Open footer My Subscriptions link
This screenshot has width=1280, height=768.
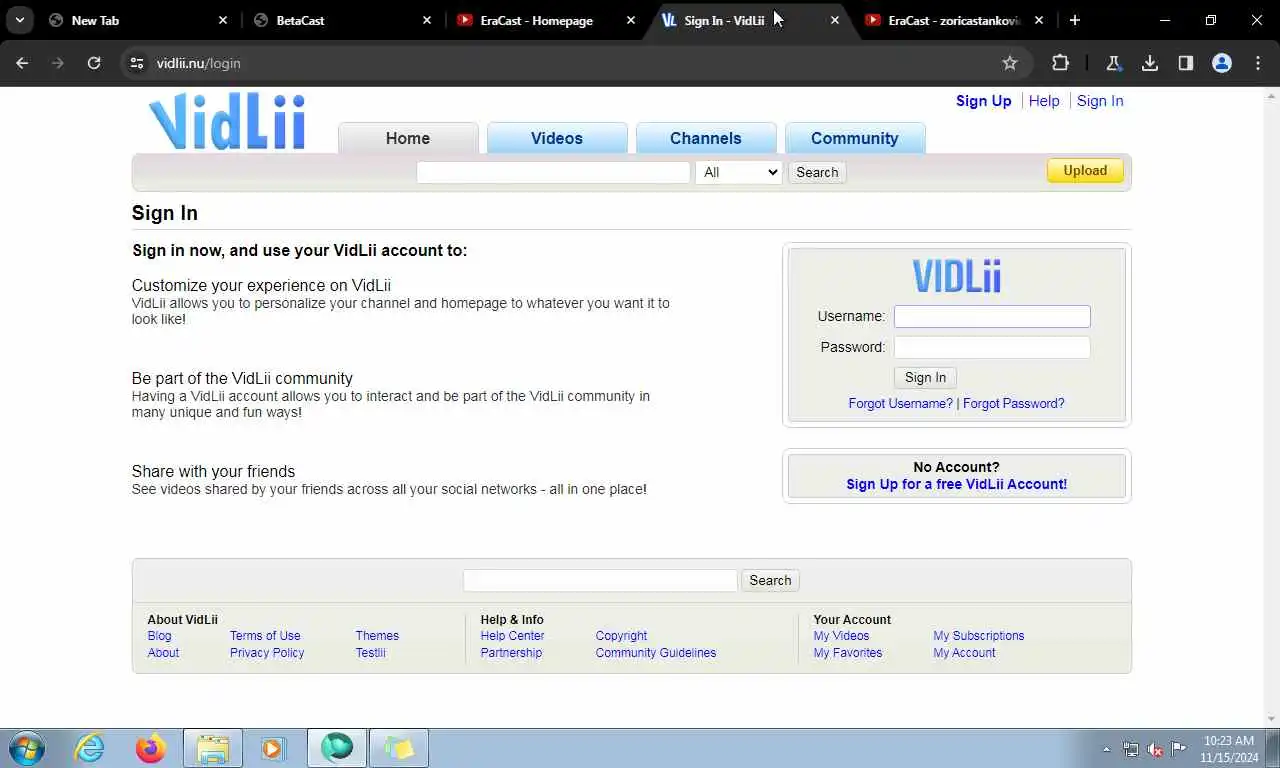click(x=979, y=636)
